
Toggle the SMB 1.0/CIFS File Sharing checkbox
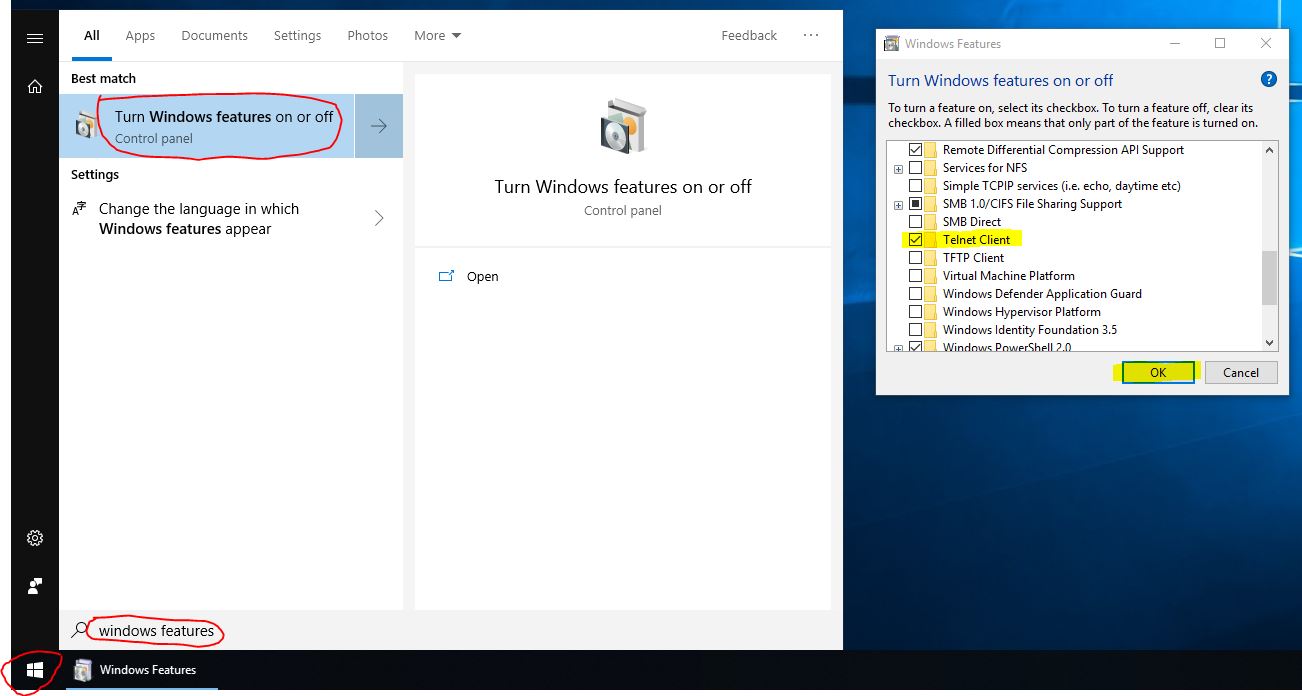[x=915, y=204]
